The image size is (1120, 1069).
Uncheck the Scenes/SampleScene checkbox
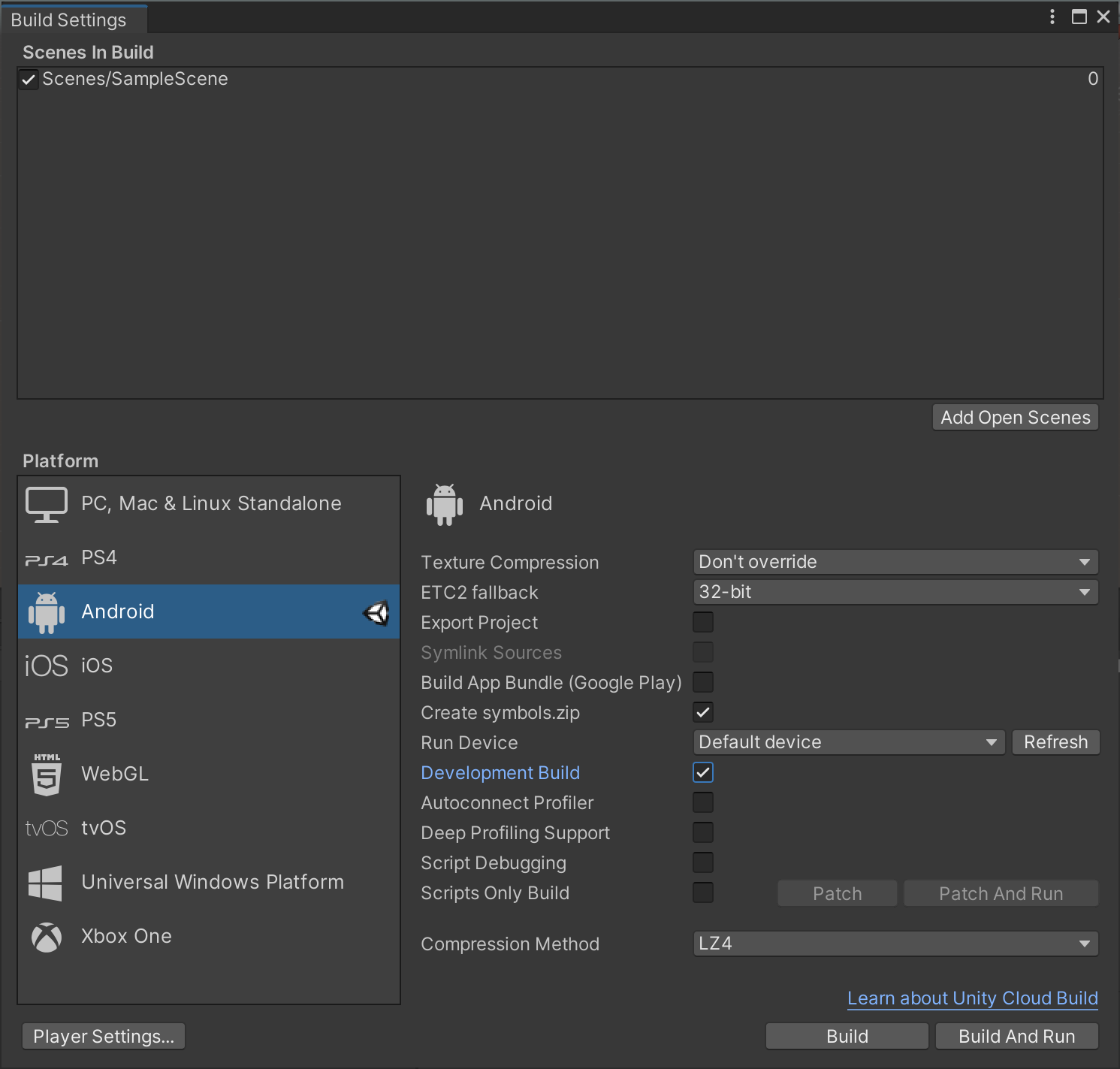click(29, 80)
